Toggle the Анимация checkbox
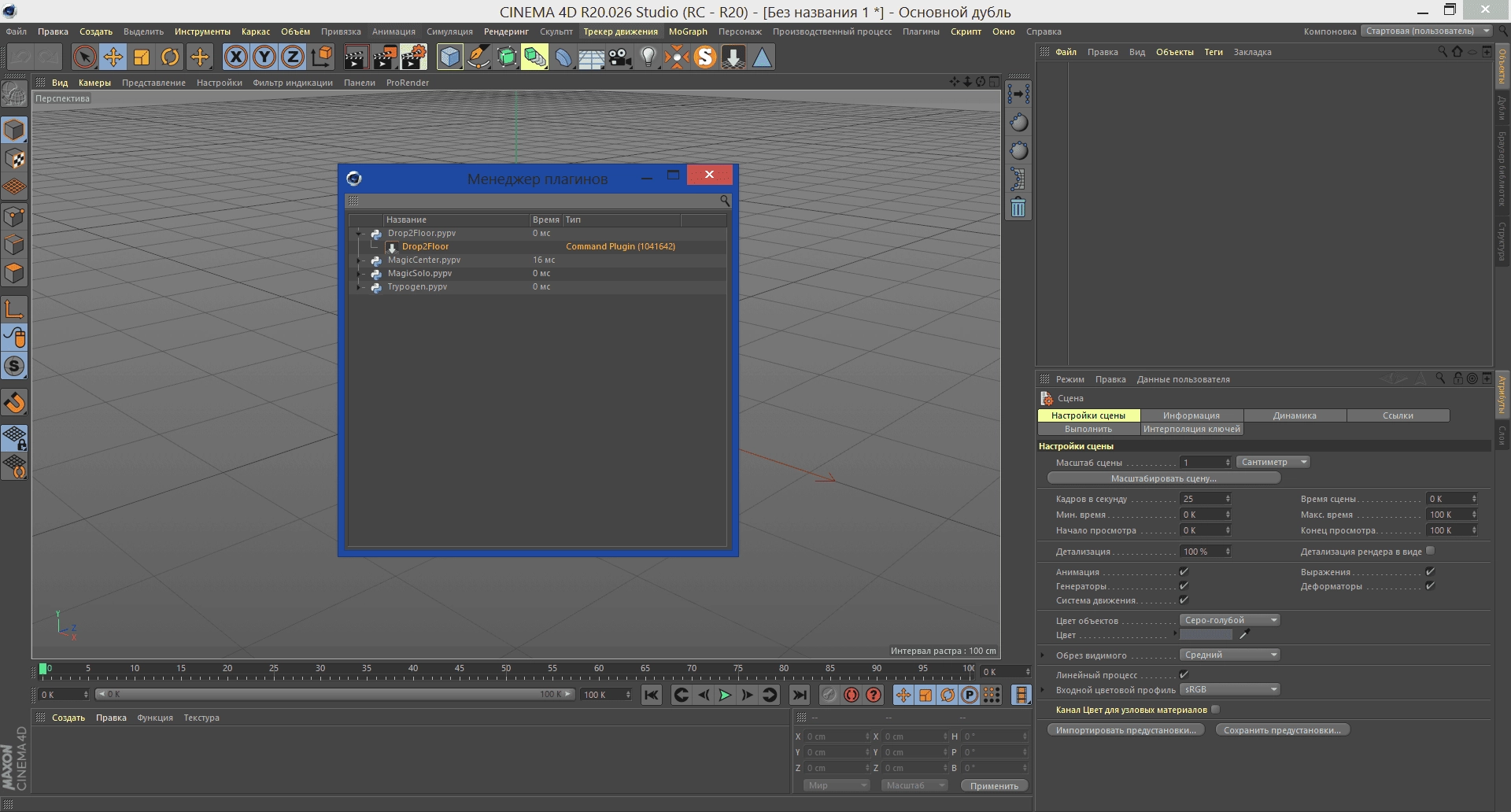The image size is (1511, 812). click(1184, 571)
